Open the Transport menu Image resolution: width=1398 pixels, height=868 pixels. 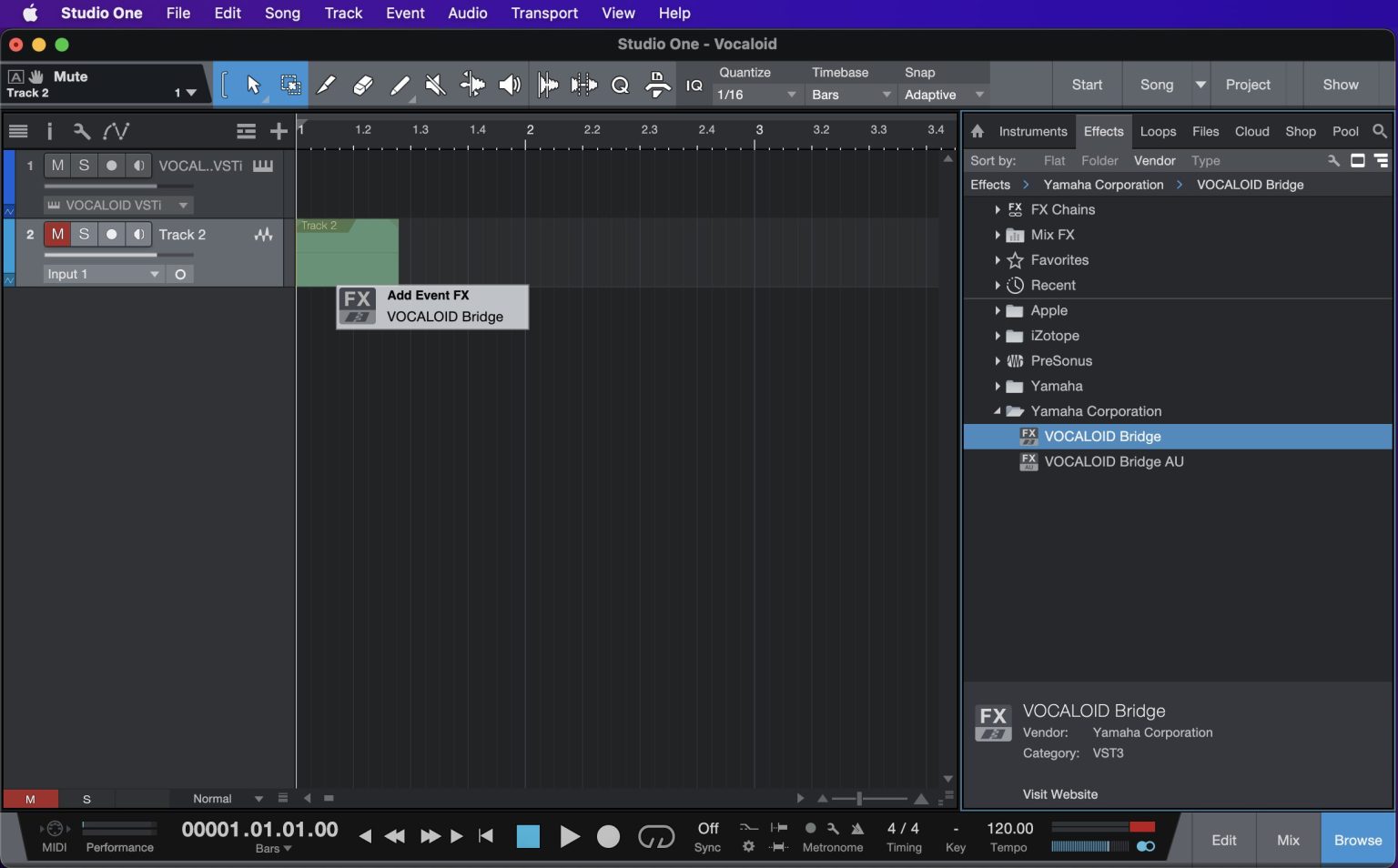[x=543, y=13]
